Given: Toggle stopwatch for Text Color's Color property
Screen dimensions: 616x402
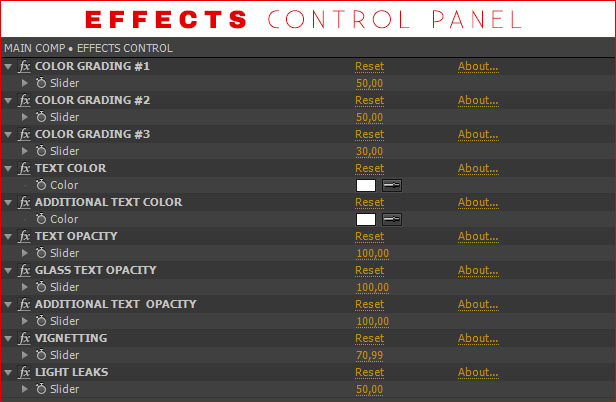Looking at the screenshot, I should coord(41,186).
